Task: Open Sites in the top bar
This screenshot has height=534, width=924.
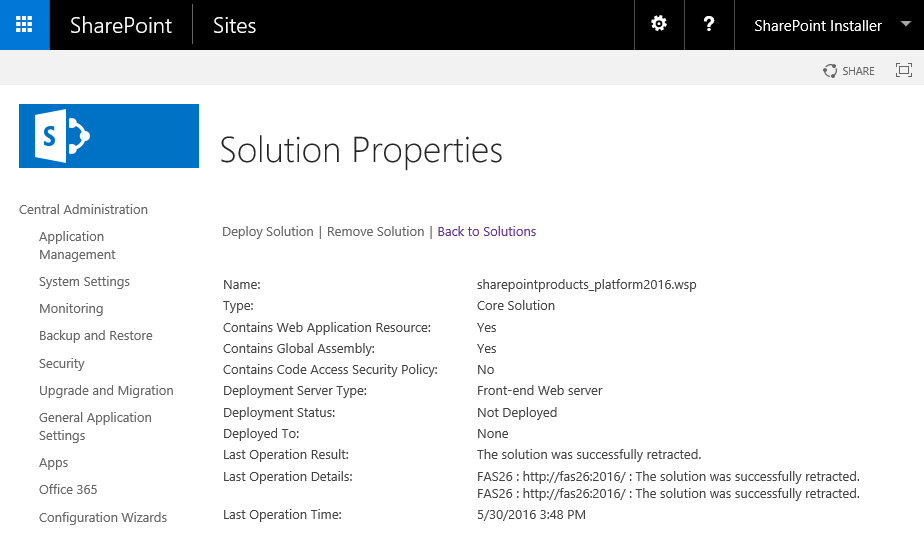Action: click(235, 25)
